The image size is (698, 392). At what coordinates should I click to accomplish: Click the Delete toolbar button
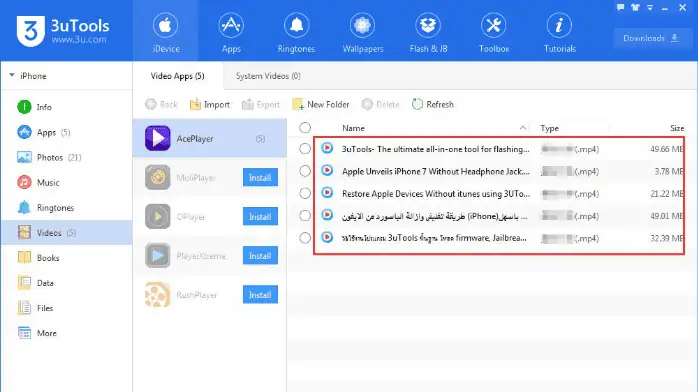(381, 105)
